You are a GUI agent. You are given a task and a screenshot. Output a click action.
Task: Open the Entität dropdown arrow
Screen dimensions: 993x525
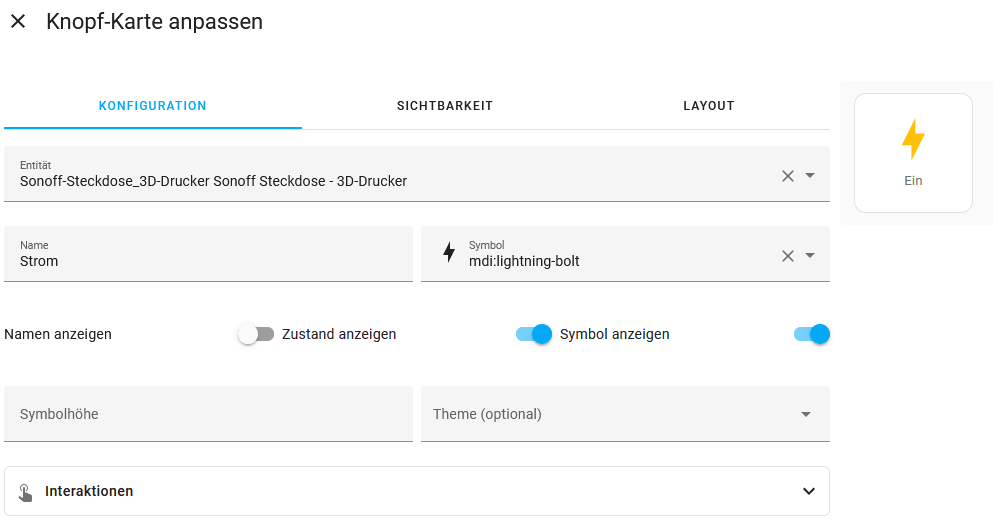click(x=810, y=175)
